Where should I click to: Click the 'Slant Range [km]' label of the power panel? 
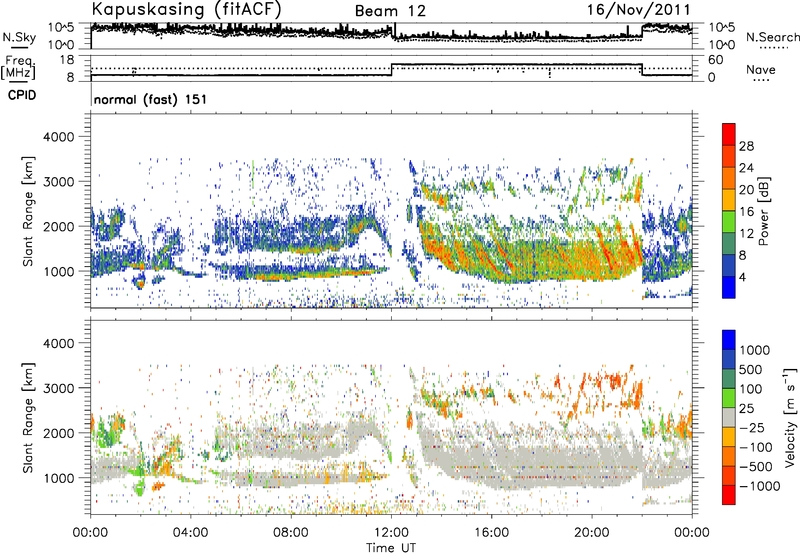28,211
